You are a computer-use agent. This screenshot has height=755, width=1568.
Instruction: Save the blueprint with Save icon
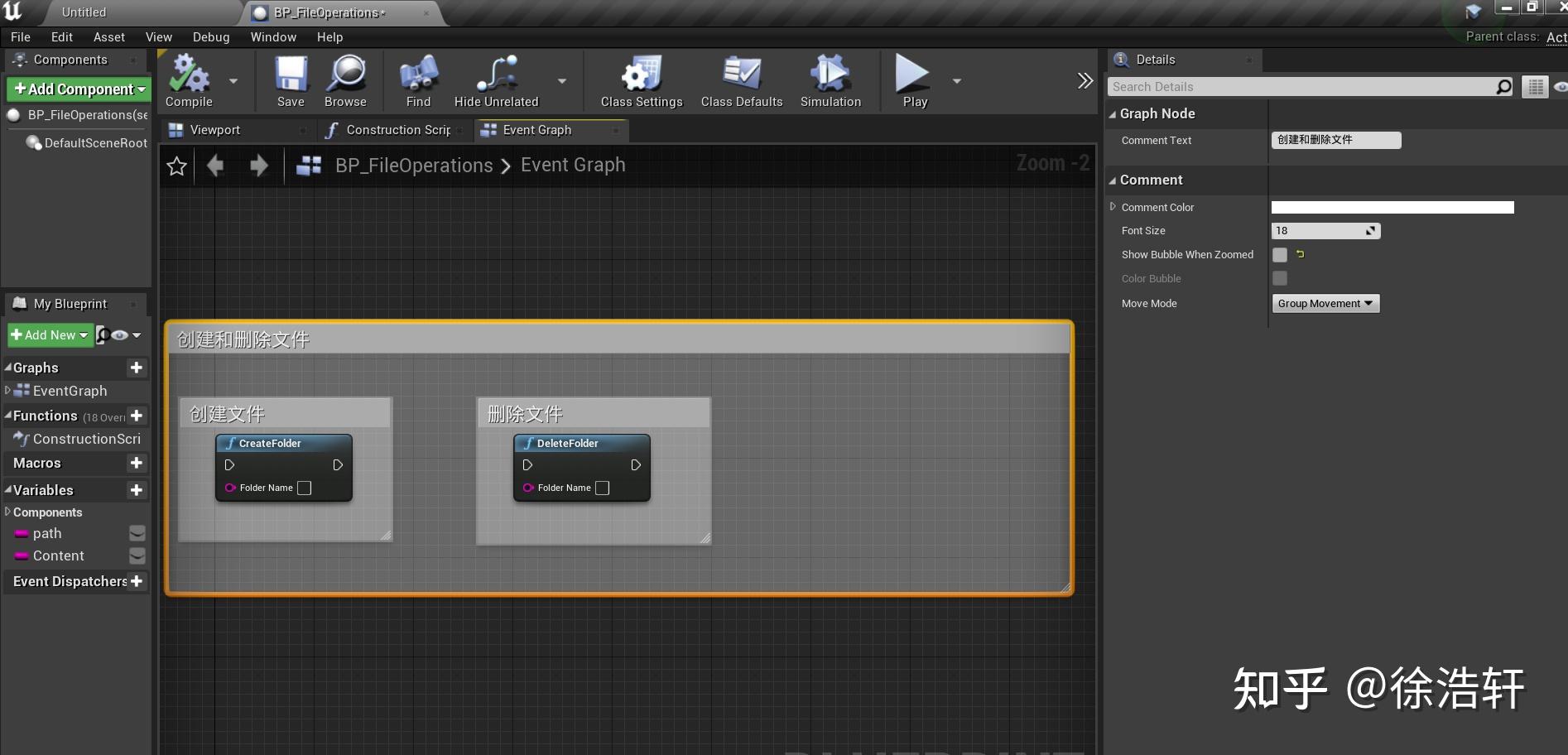click(x=291, y=73)
